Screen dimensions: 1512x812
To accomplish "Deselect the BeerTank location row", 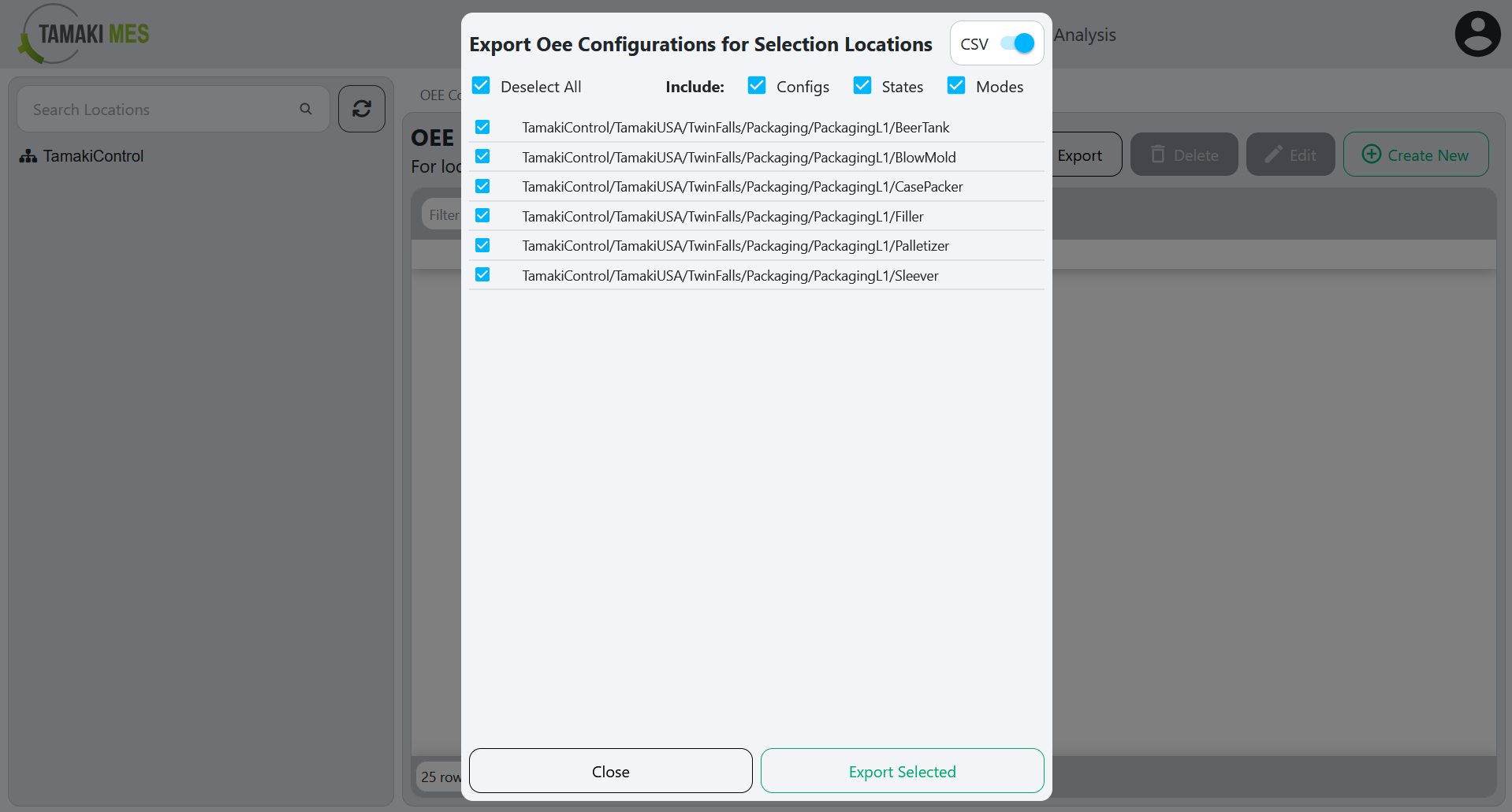I will (482, 127).
